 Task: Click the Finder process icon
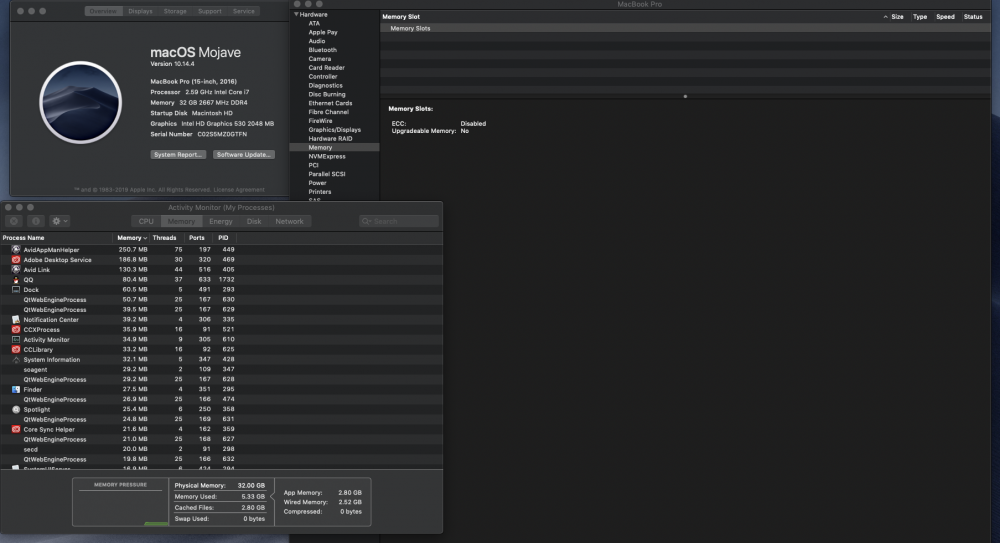pos(16,389)
